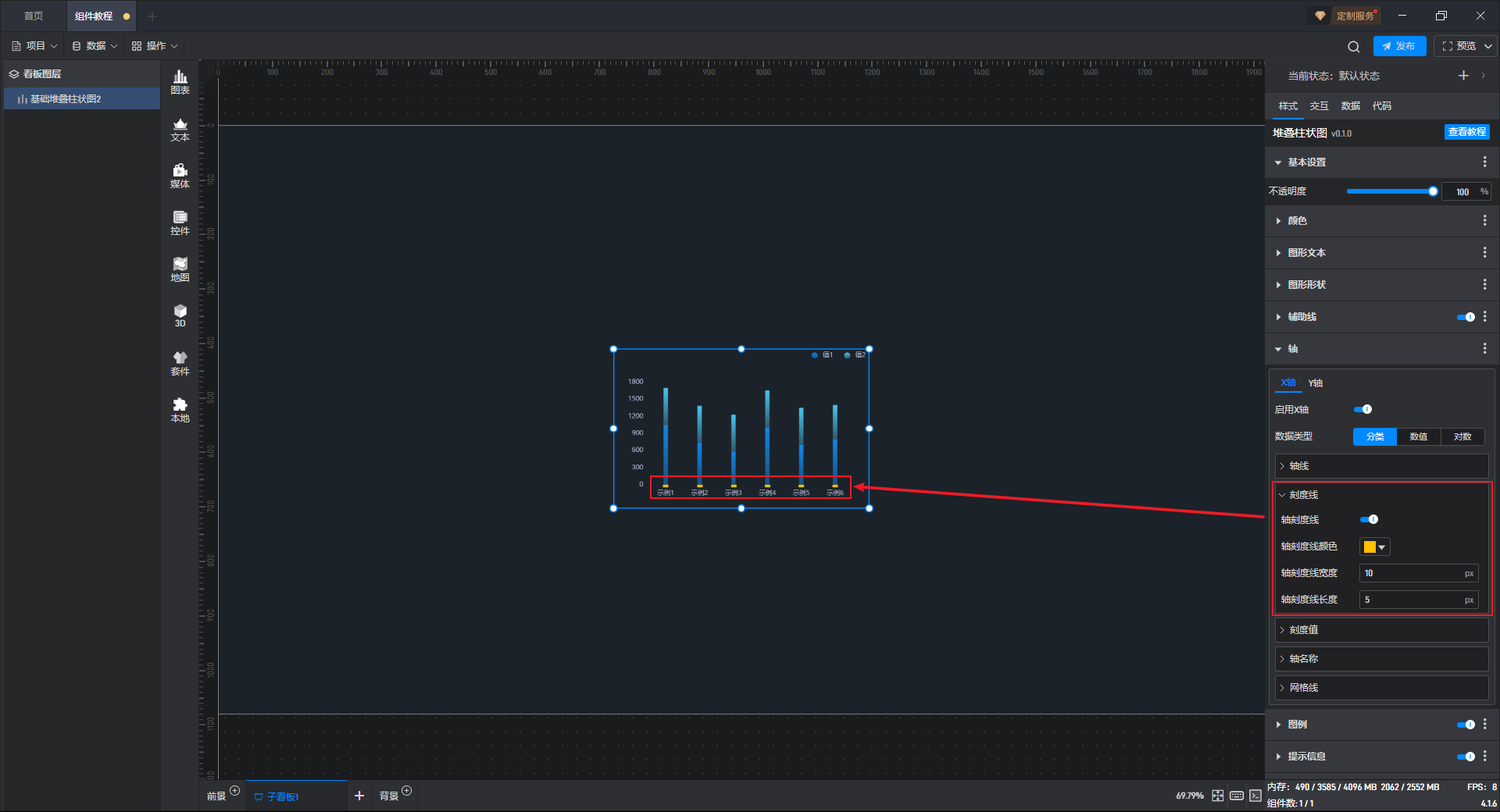Screen dimensions: 1500x812
Task: Add a new top tab
Action: click(x=152, y=16)
